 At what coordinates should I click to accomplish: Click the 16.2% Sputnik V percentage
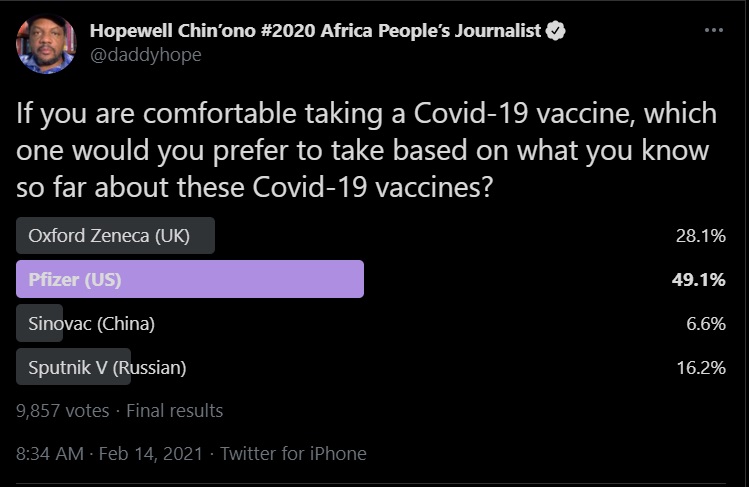coord(700,368)
